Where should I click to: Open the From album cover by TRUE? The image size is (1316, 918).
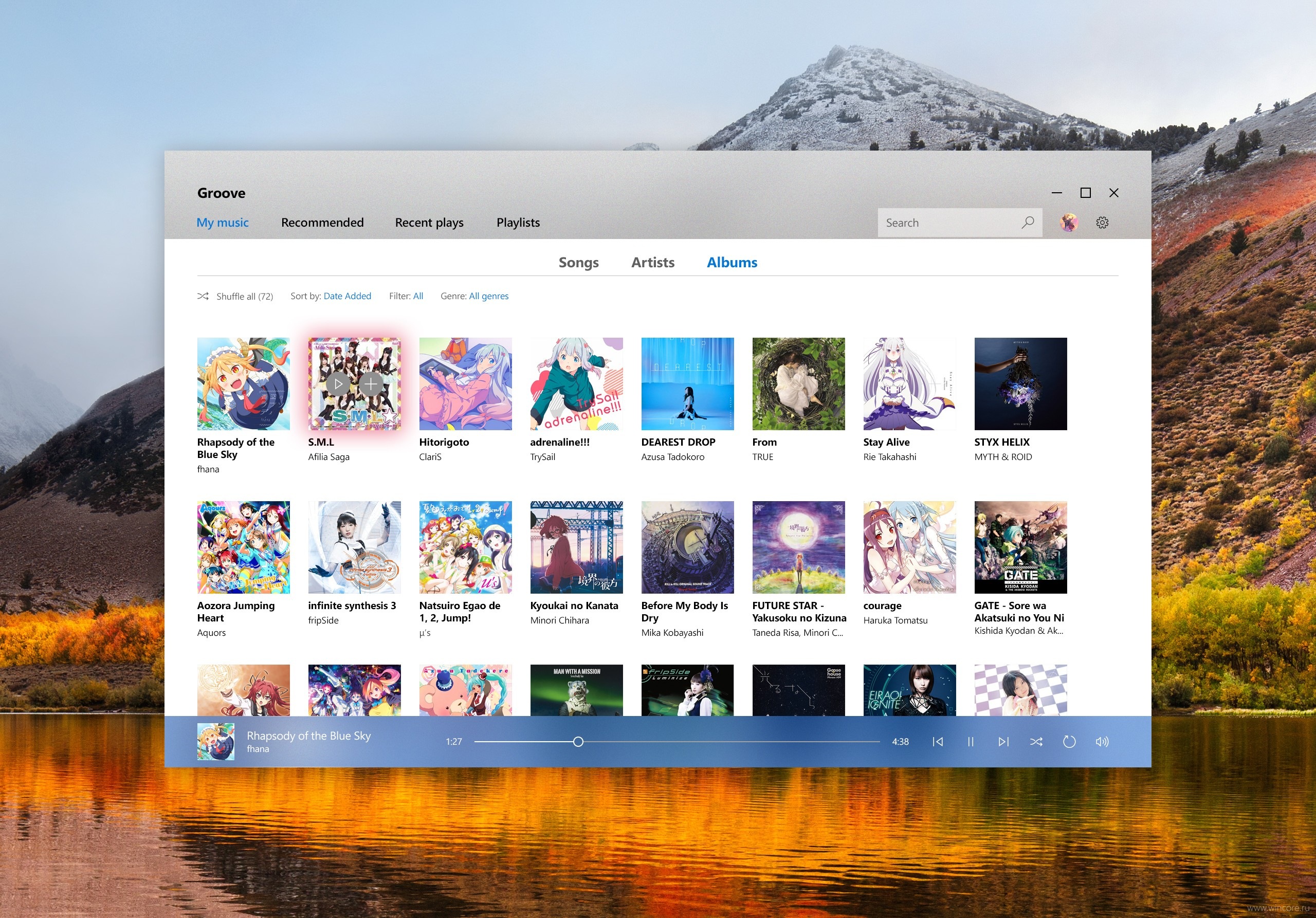click(x=798, y=384)
